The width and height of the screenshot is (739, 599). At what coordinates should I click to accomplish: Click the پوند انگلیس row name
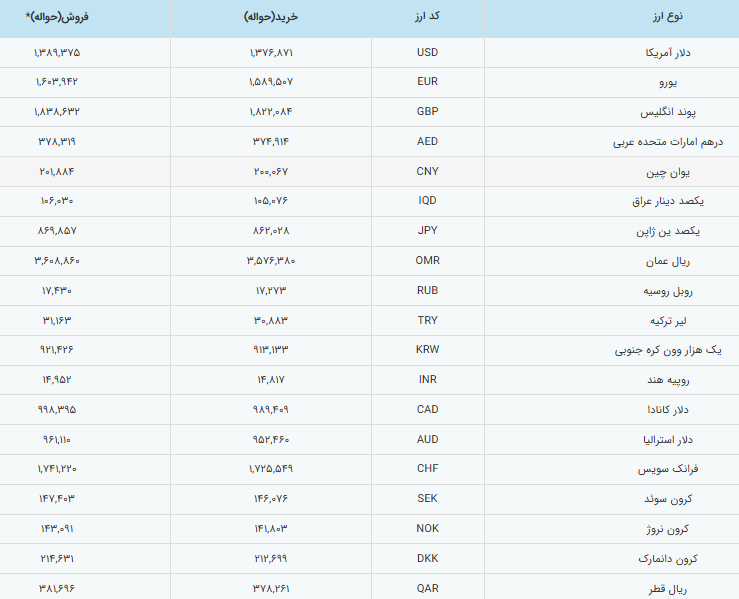[x=668, y=112]
